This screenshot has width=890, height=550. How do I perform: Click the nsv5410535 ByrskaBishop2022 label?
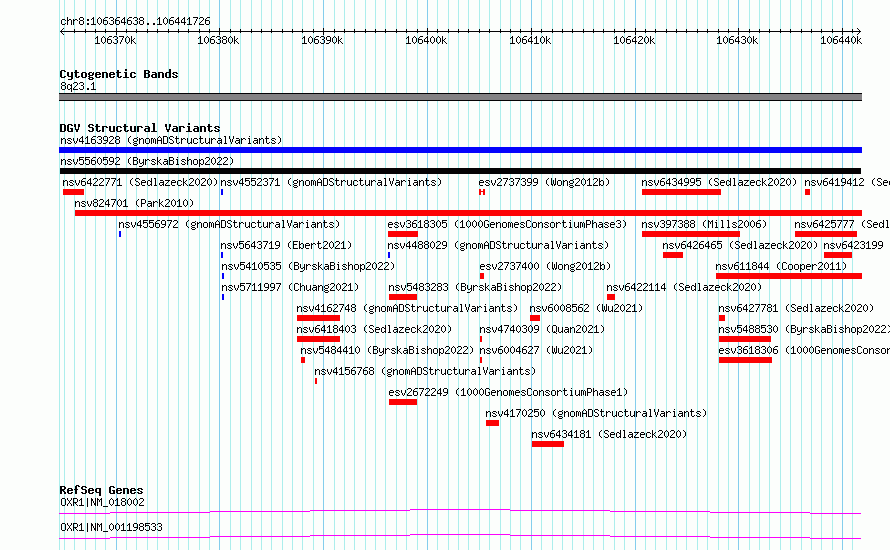pos(308,266)
